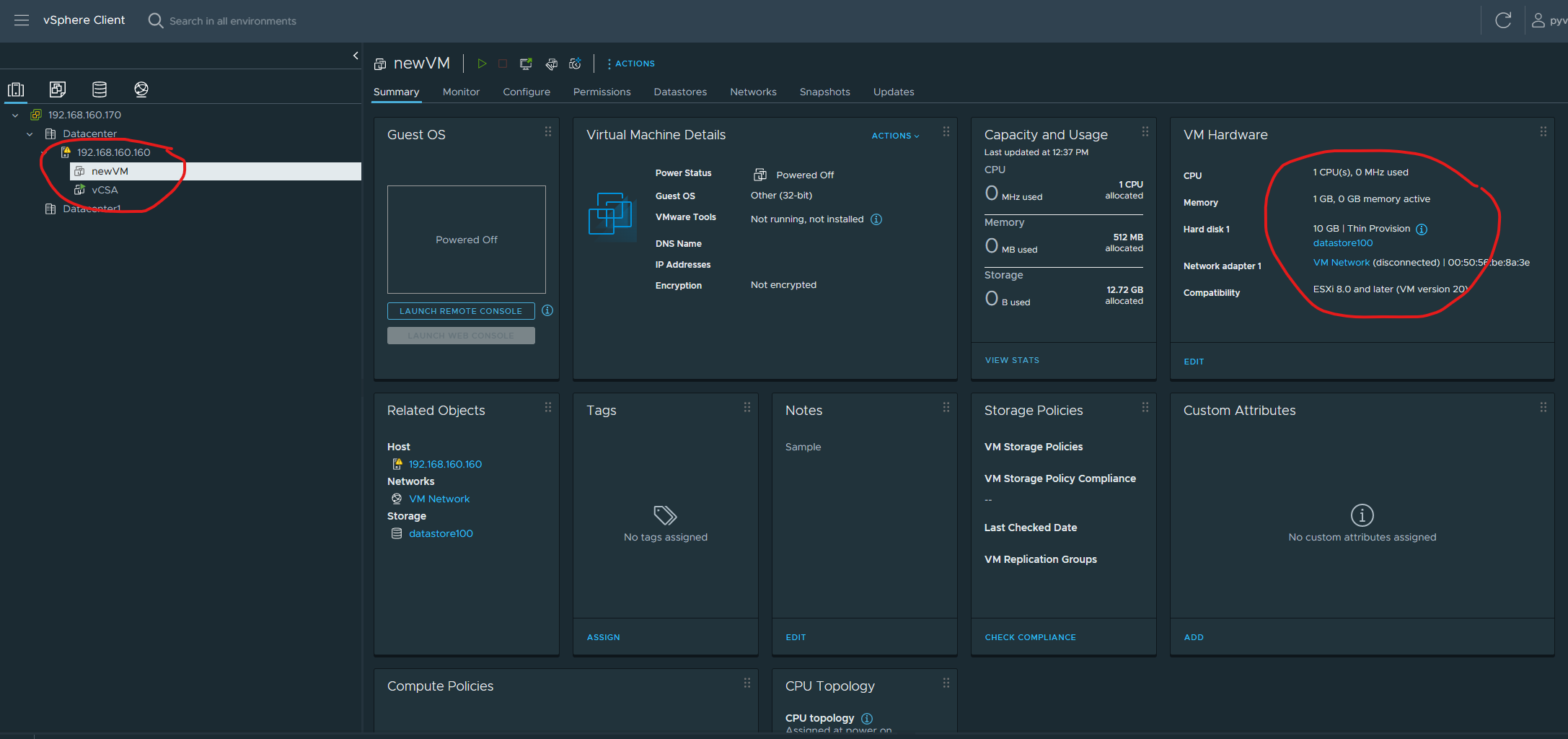This screenshot has width=1568, height=739.
Task: Click the VMware Tools info icon
Action: tap(876, 219)
